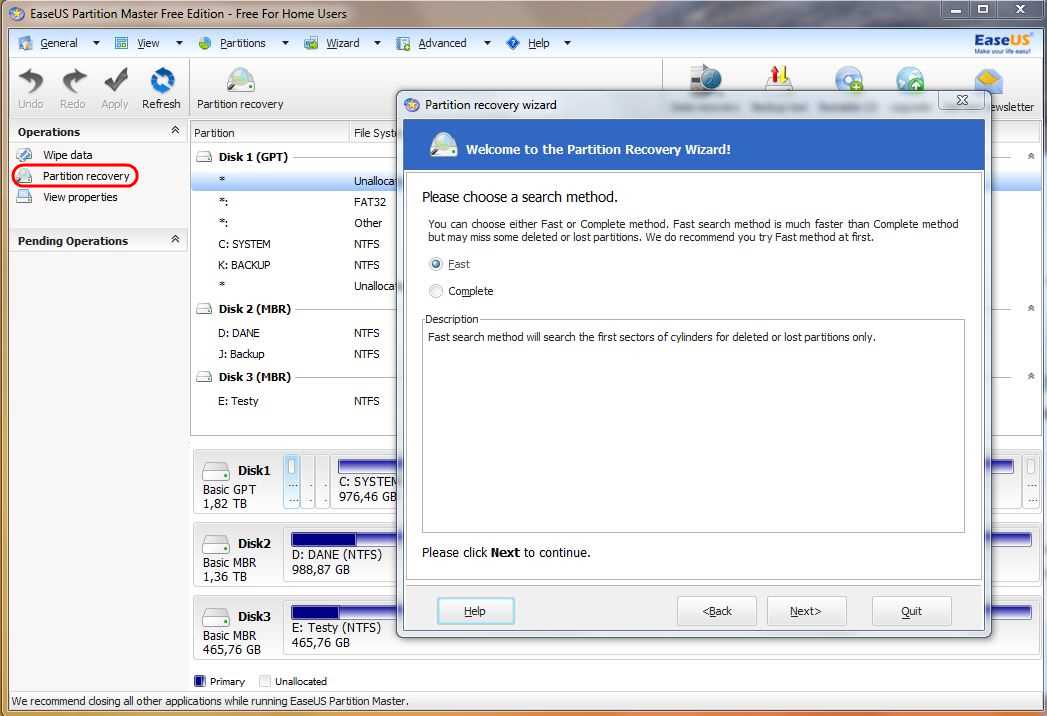Select the Other file system partition row
The image size is (1047, 716).
(294, 223)
